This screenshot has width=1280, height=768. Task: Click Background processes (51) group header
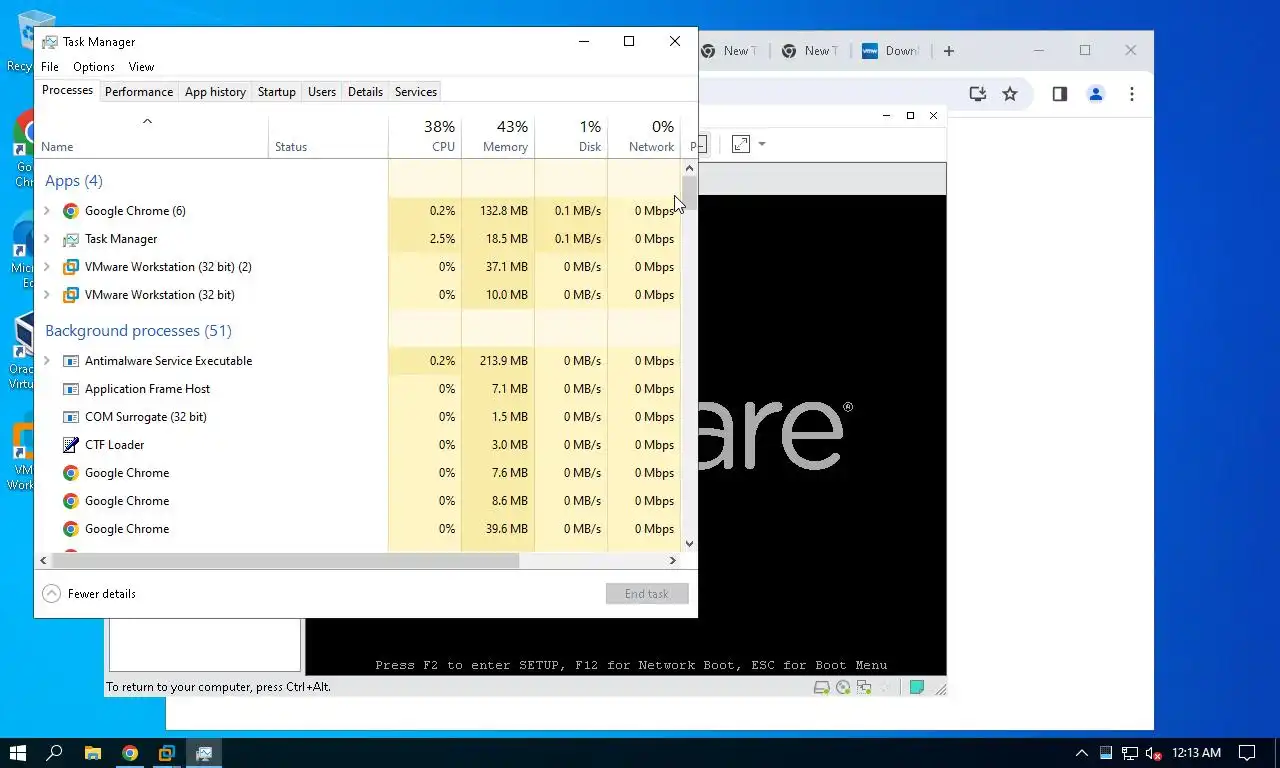click(138, 331)
